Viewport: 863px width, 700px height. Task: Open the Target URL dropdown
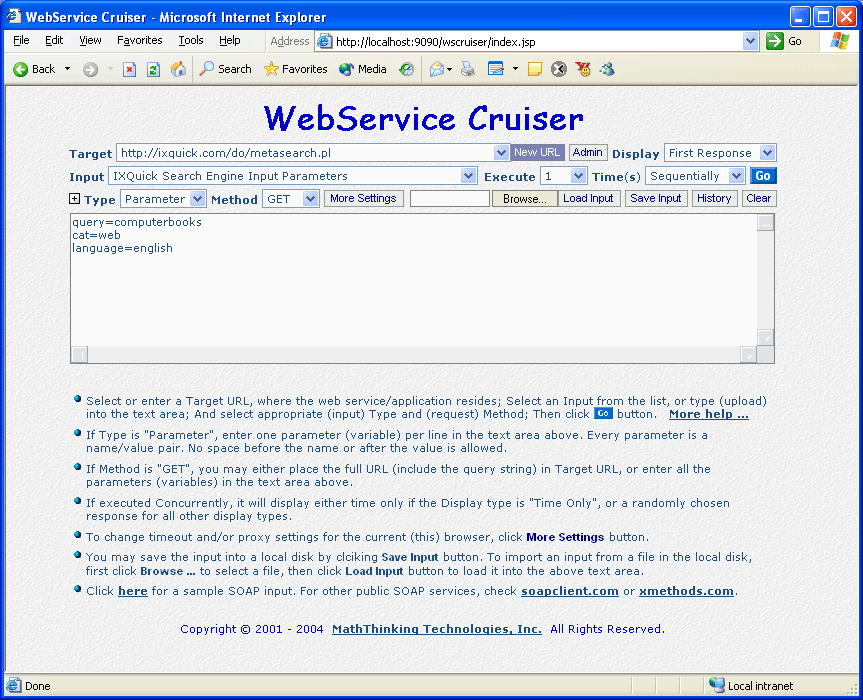click(x=501, y=153)
